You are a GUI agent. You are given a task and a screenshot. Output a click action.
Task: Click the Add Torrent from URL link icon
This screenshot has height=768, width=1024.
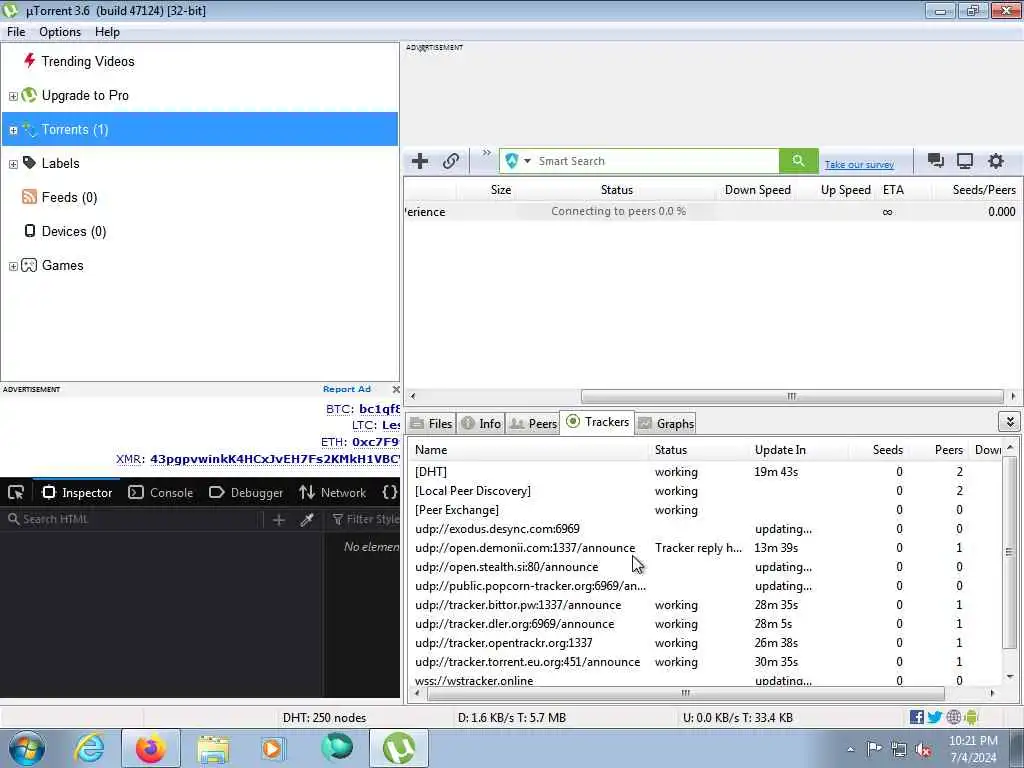coord(451,161)
